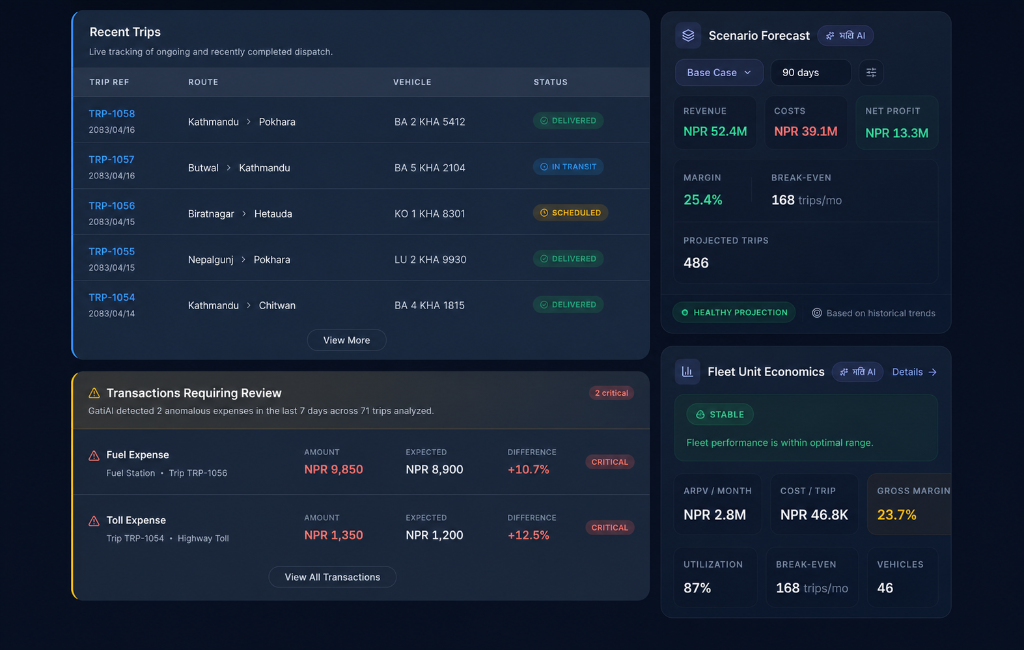
Task: Click the ROUTE column header
Action: click(x=203, y=82)
